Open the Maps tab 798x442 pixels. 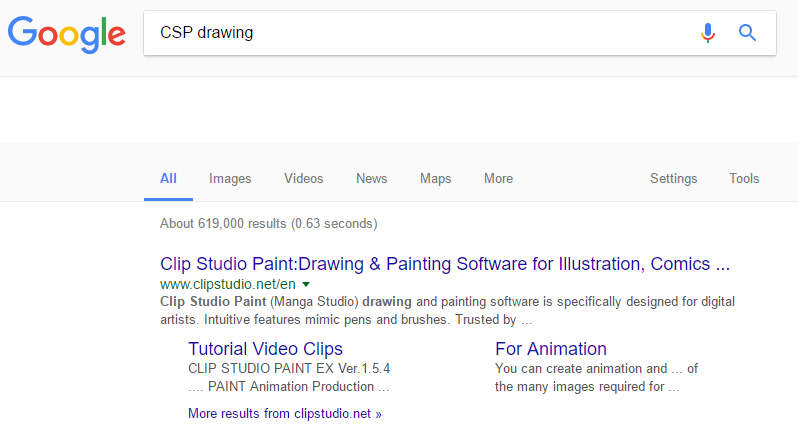point(435,179)
